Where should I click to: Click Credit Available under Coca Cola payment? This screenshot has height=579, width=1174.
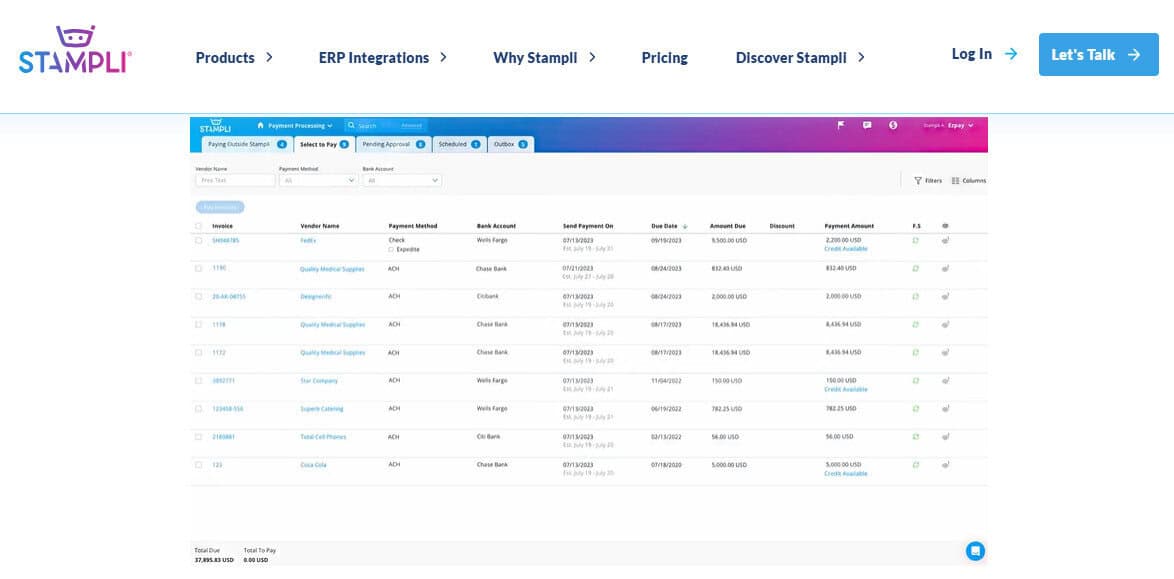pyautogui.click(x=846, y=473)
